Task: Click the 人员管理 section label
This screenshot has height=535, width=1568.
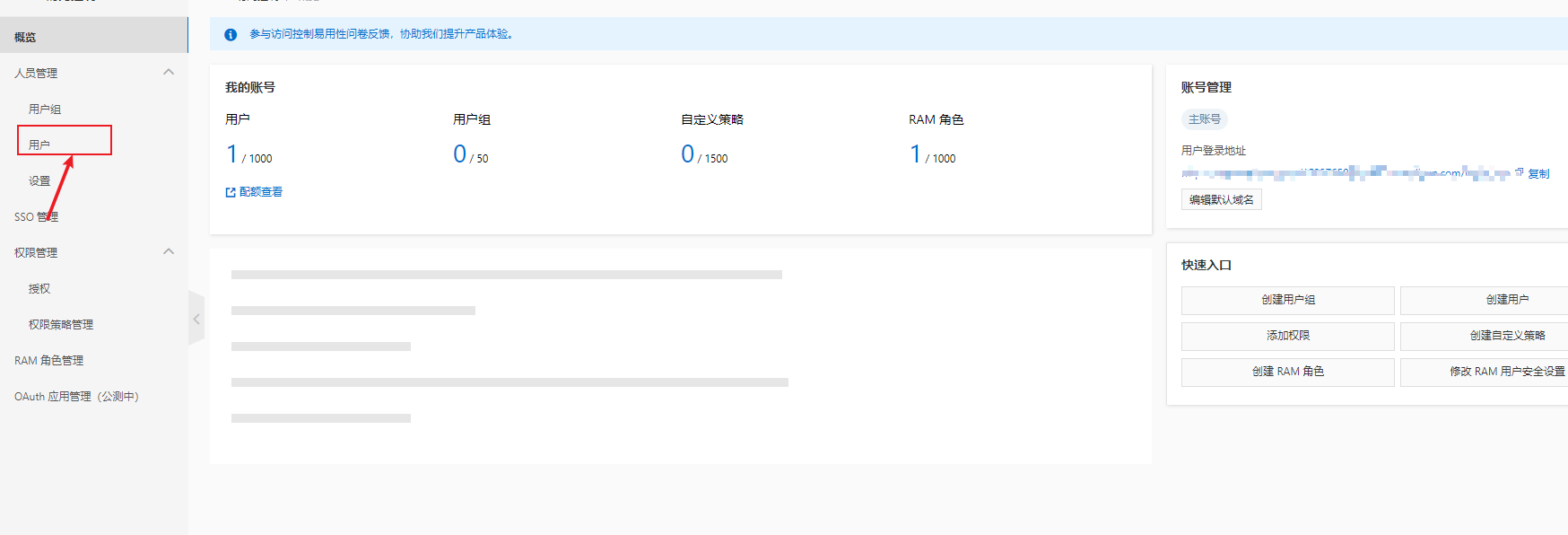Action: click(36, 73)
